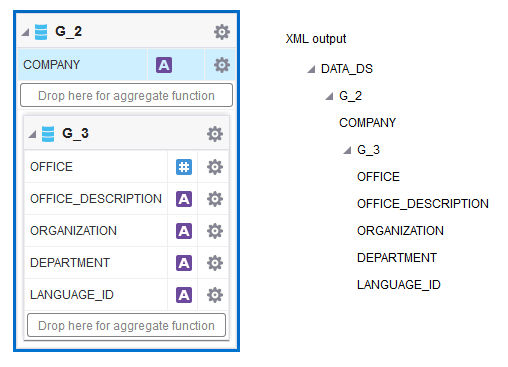Select ORGANIZATION in XML output tree
508x367 pixels.
pos(400,231)
